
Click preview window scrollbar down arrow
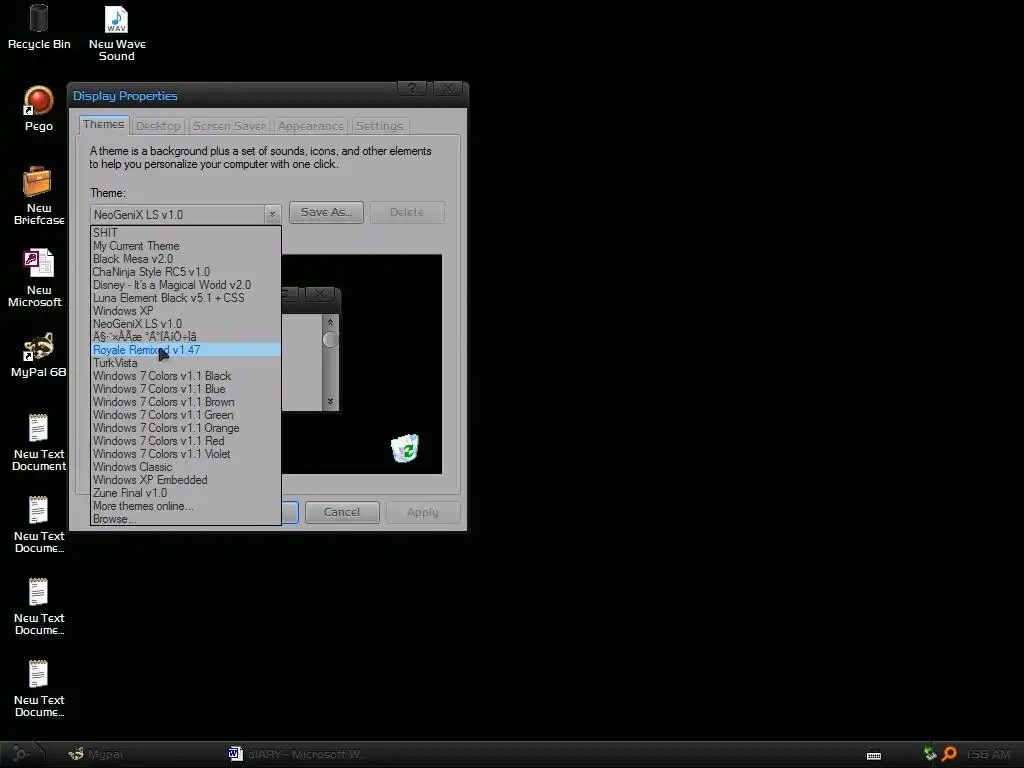(330, 402)
